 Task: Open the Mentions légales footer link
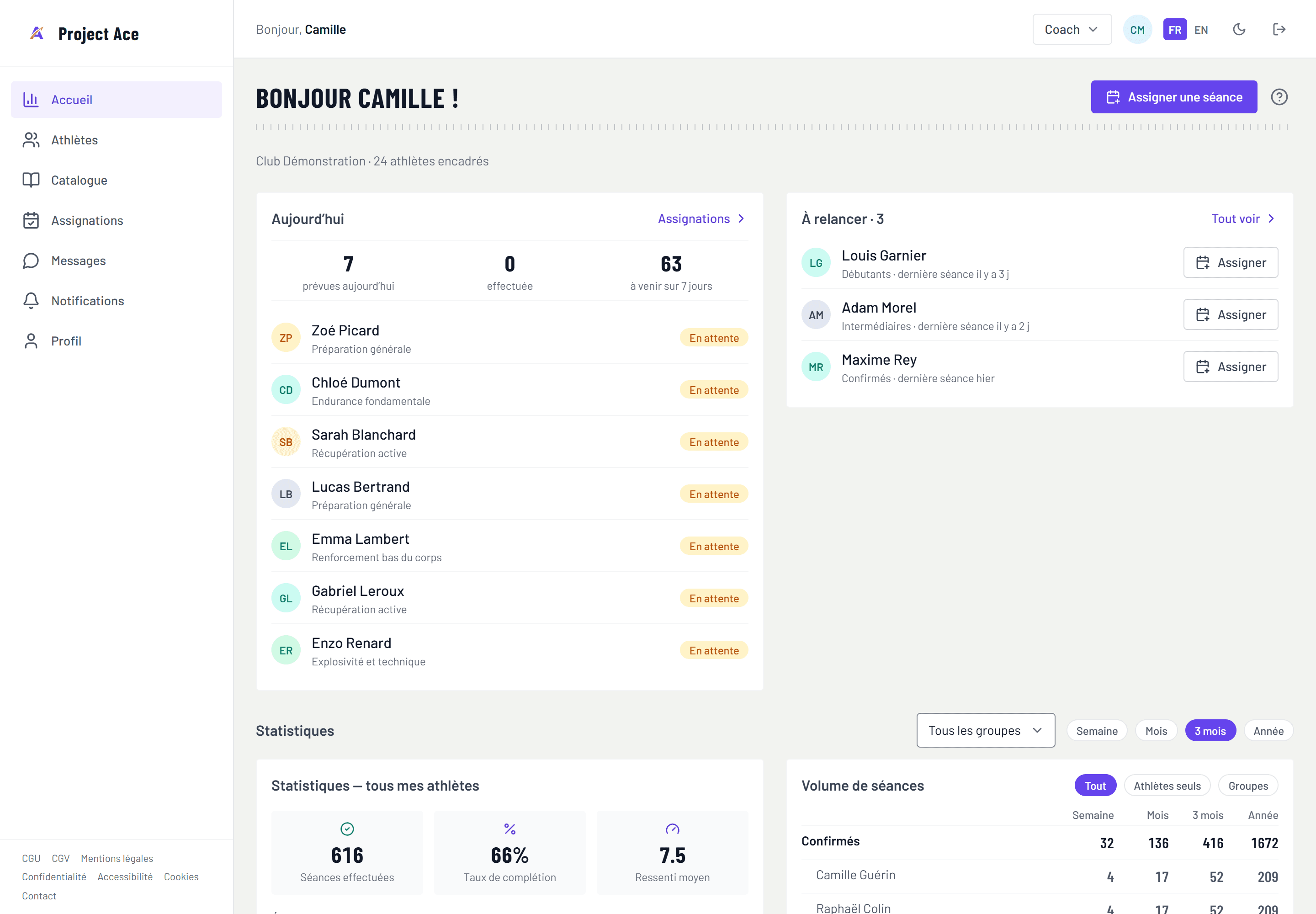point(117,858)
